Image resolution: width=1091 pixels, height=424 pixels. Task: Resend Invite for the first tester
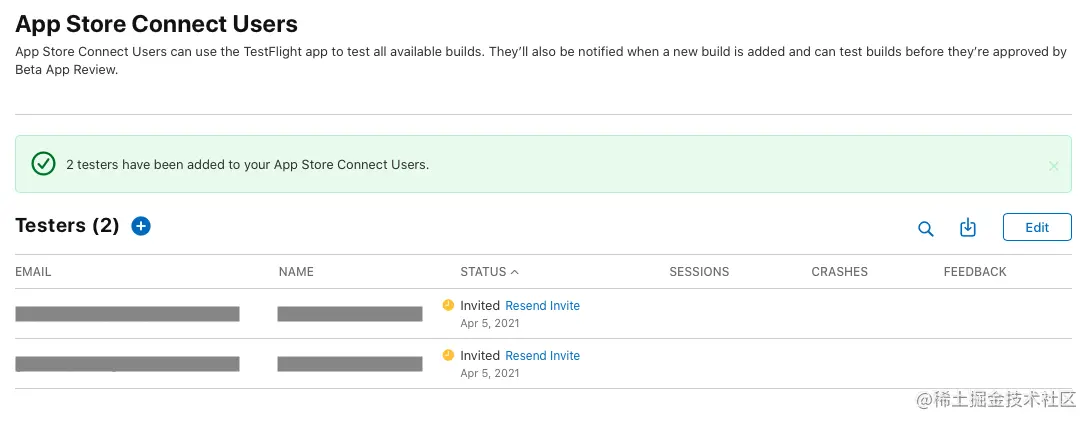tap(542, 306)
